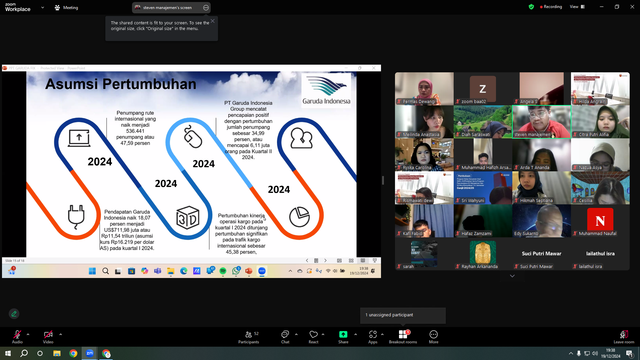Open screen share options for steven manajemen's screen
Screen dimensions: 640x360
point(206,7)
